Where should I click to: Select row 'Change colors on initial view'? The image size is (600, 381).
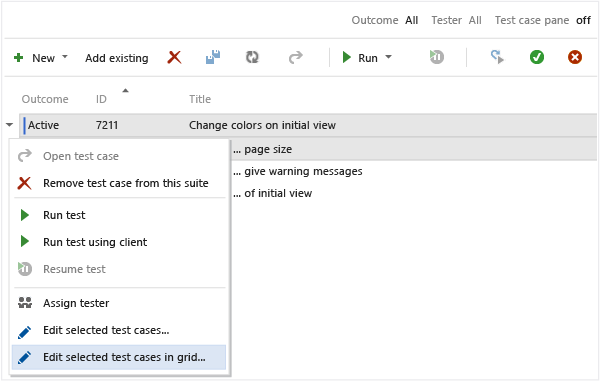pyautogui.click(x=308, y=125)
